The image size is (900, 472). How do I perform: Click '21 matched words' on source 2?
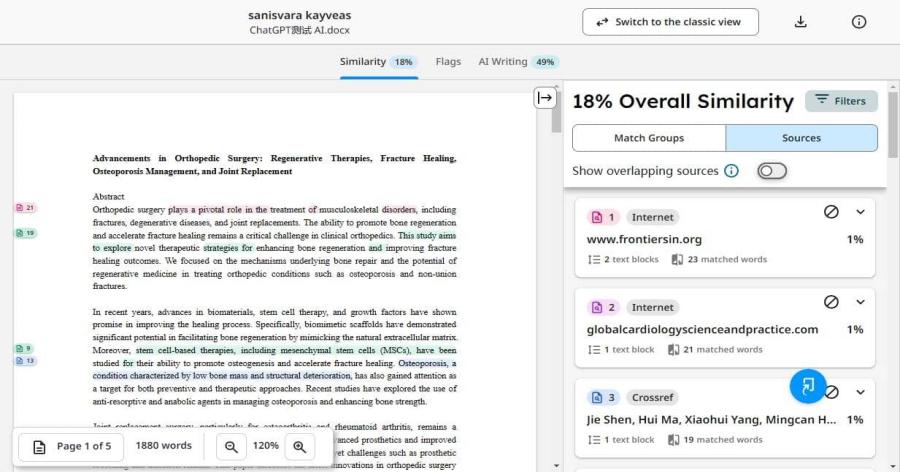(723, 350)
